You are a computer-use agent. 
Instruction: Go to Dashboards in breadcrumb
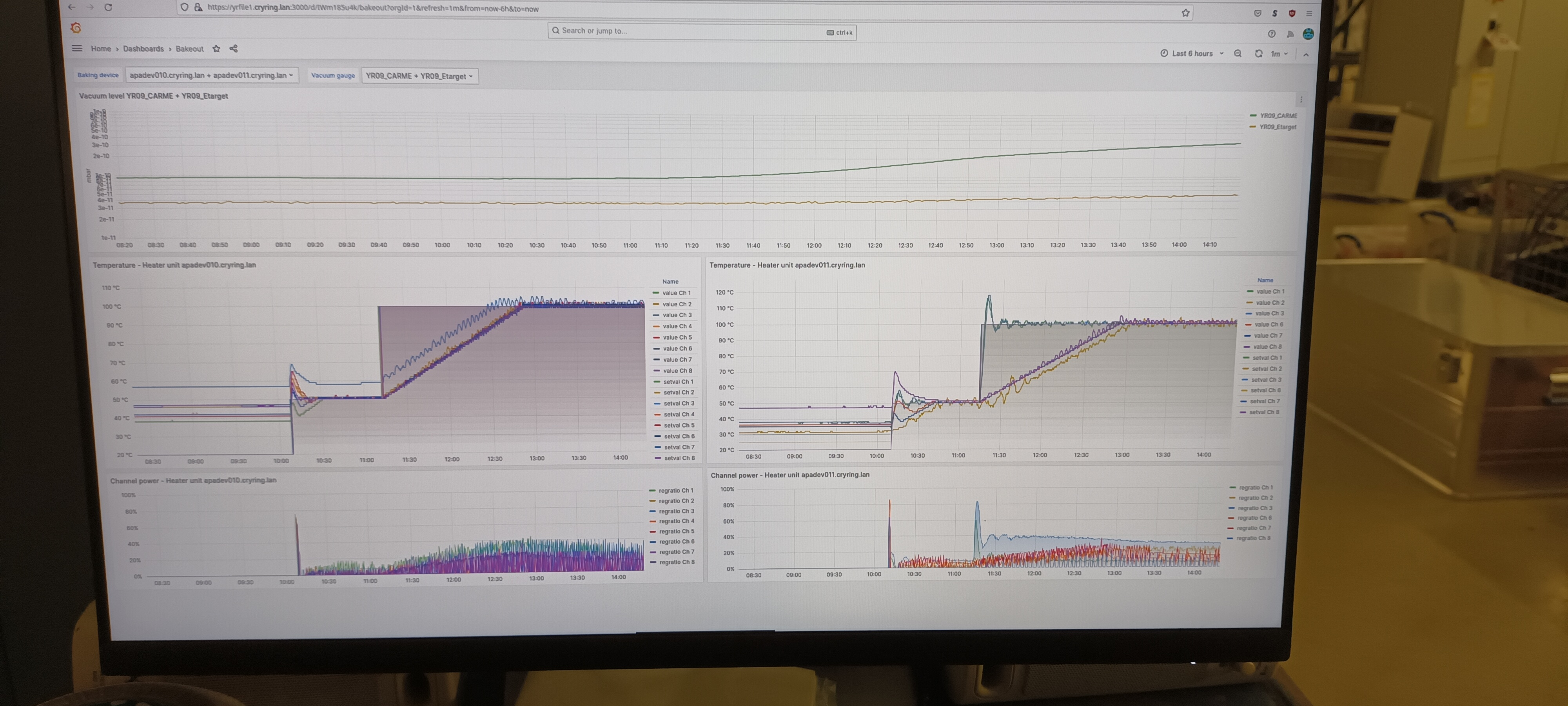pos(143,49)
